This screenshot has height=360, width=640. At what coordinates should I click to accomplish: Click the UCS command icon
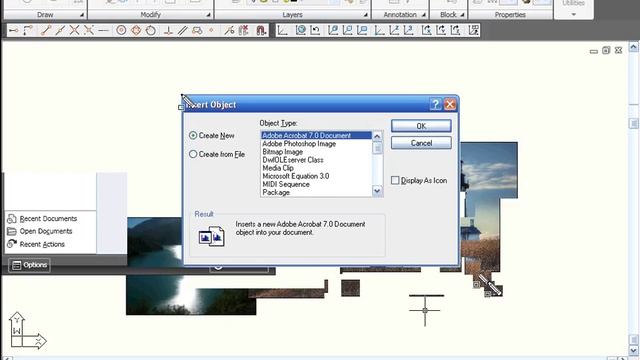pyautogui.click(x=282, y=30)
